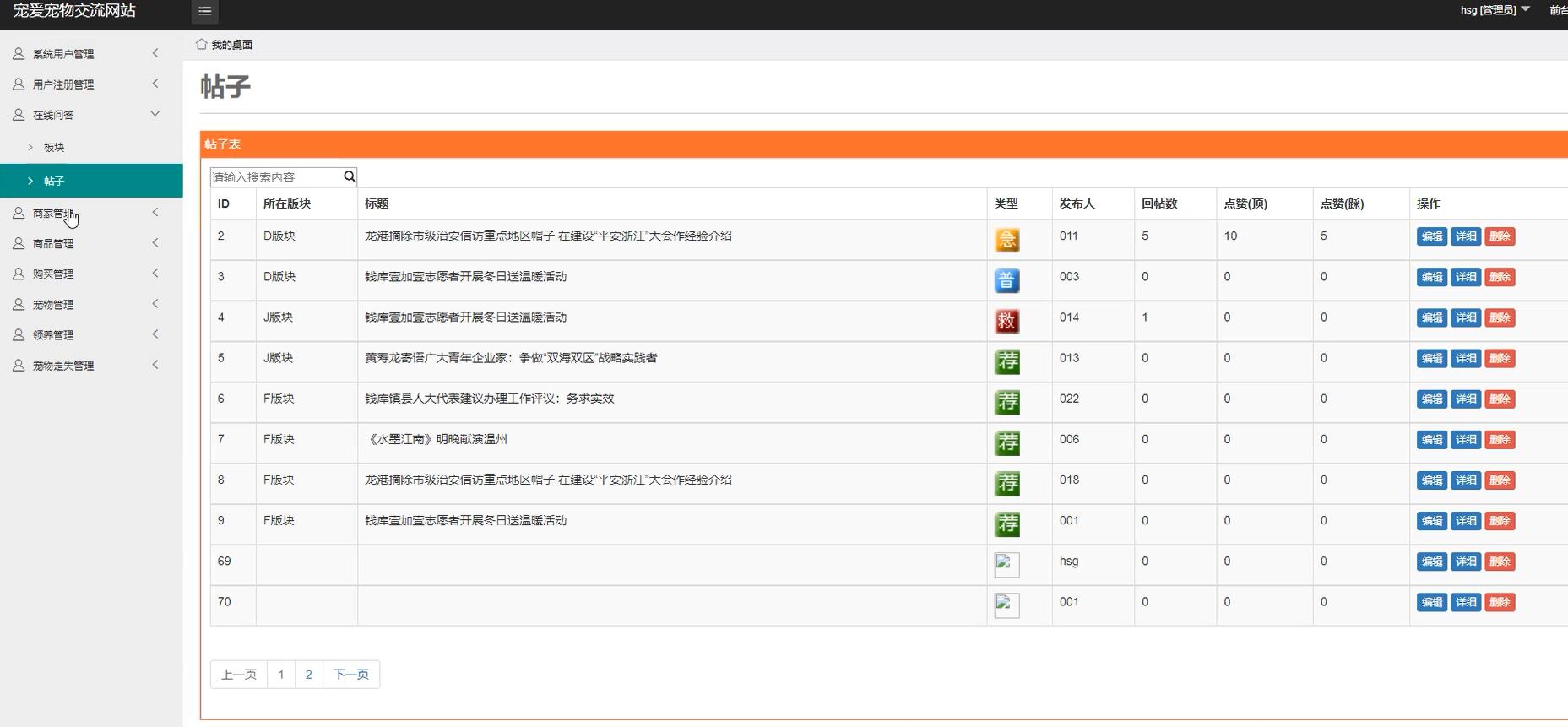Click the 救 type icon in row 4
This screenshot has width=1568, height=727.
[x=1006, y=321]
